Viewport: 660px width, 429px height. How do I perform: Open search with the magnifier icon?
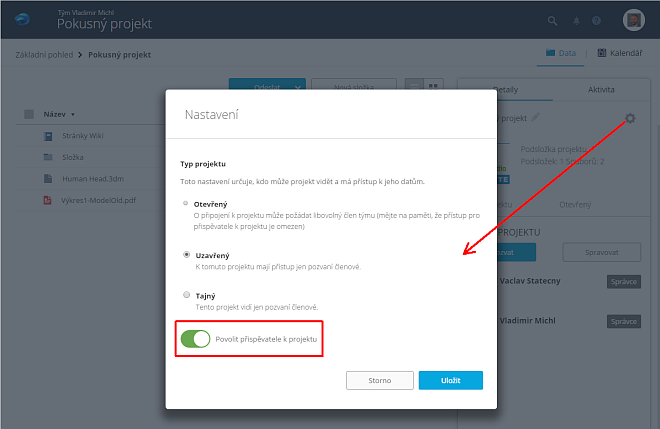552,21
